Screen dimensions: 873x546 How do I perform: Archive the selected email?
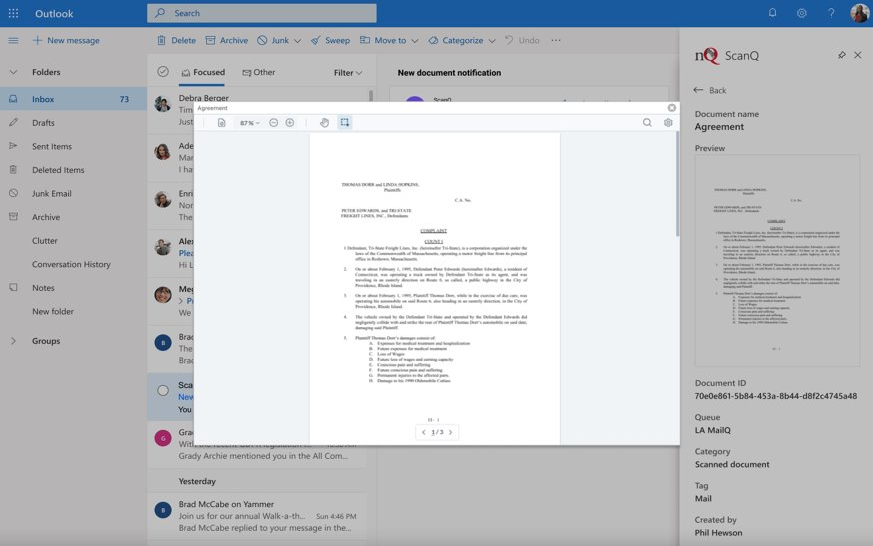click(x=227, y=40)
